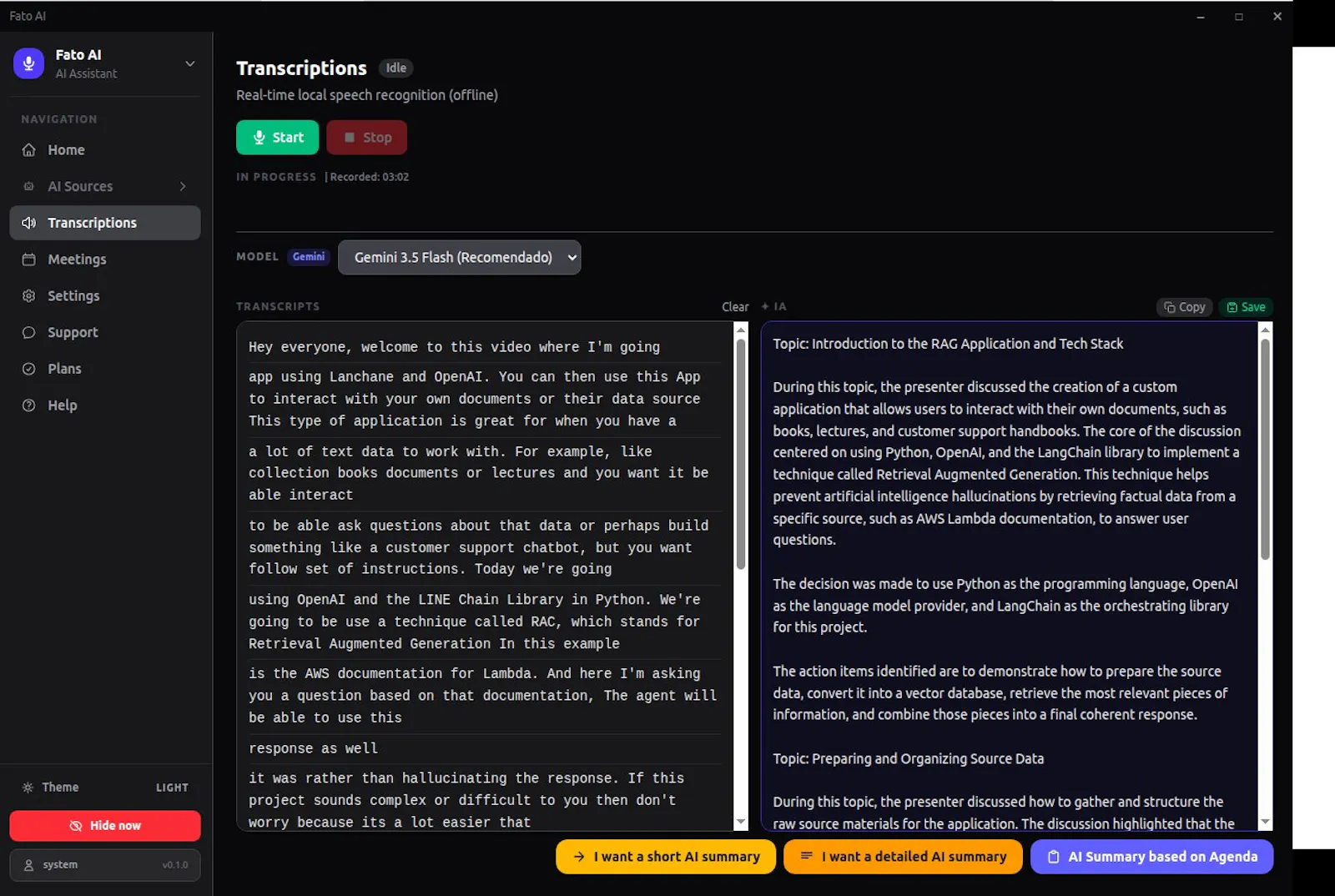Click the transcript line 'response as well'
This screenshot has height=896, width=1335.
[313, 748]
